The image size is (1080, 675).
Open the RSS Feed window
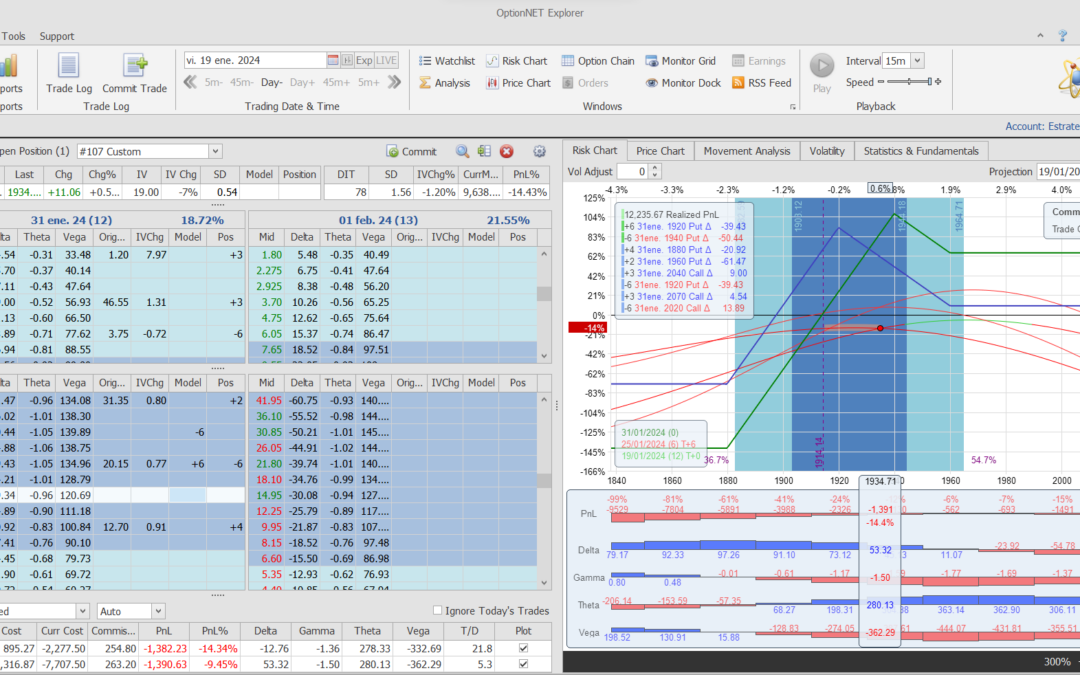(x=761, y=83)
